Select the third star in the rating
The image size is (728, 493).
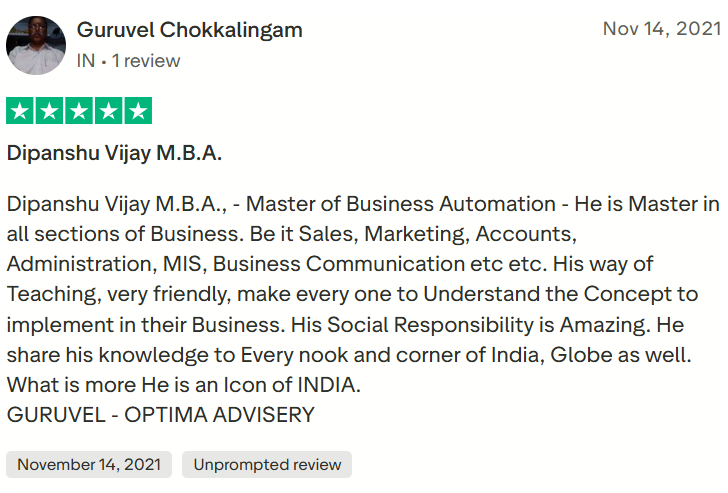coord(79,110)
